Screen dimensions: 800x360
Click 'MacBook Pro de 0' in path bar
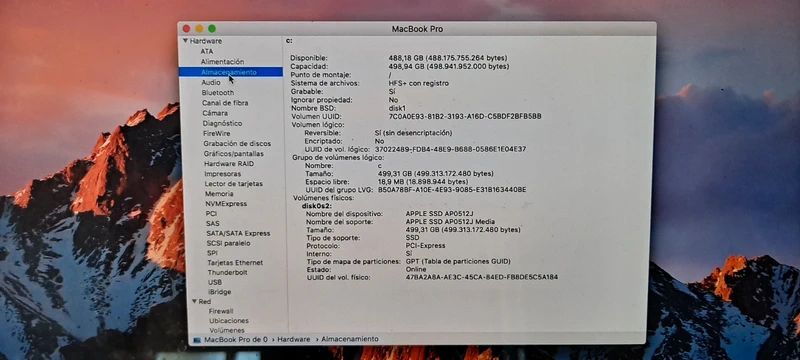point(236,339)
